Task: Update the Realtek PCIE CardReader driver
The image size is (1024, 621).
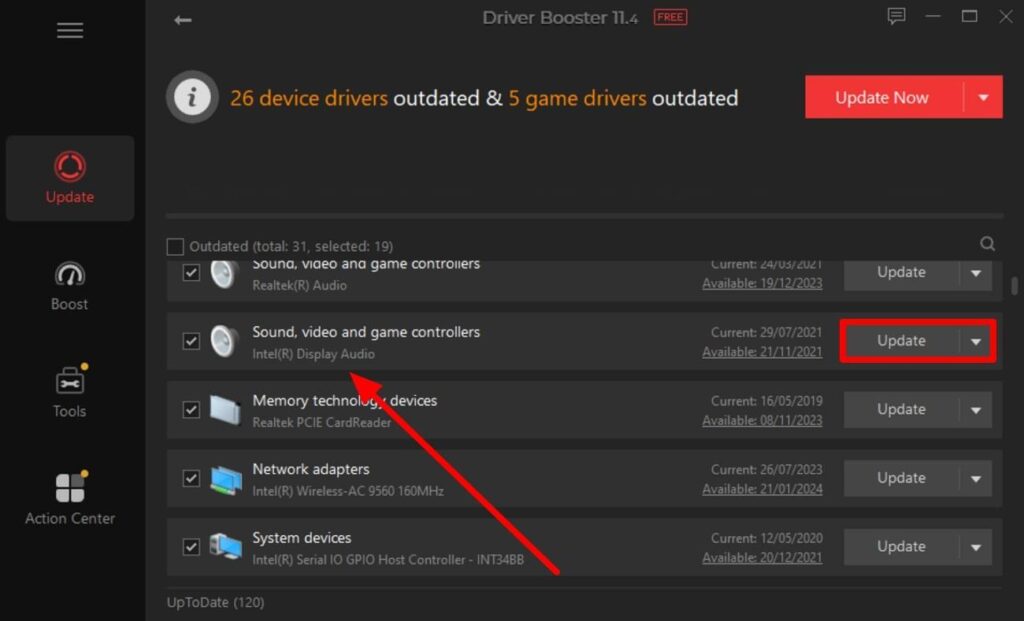Action: click(901, 410)
